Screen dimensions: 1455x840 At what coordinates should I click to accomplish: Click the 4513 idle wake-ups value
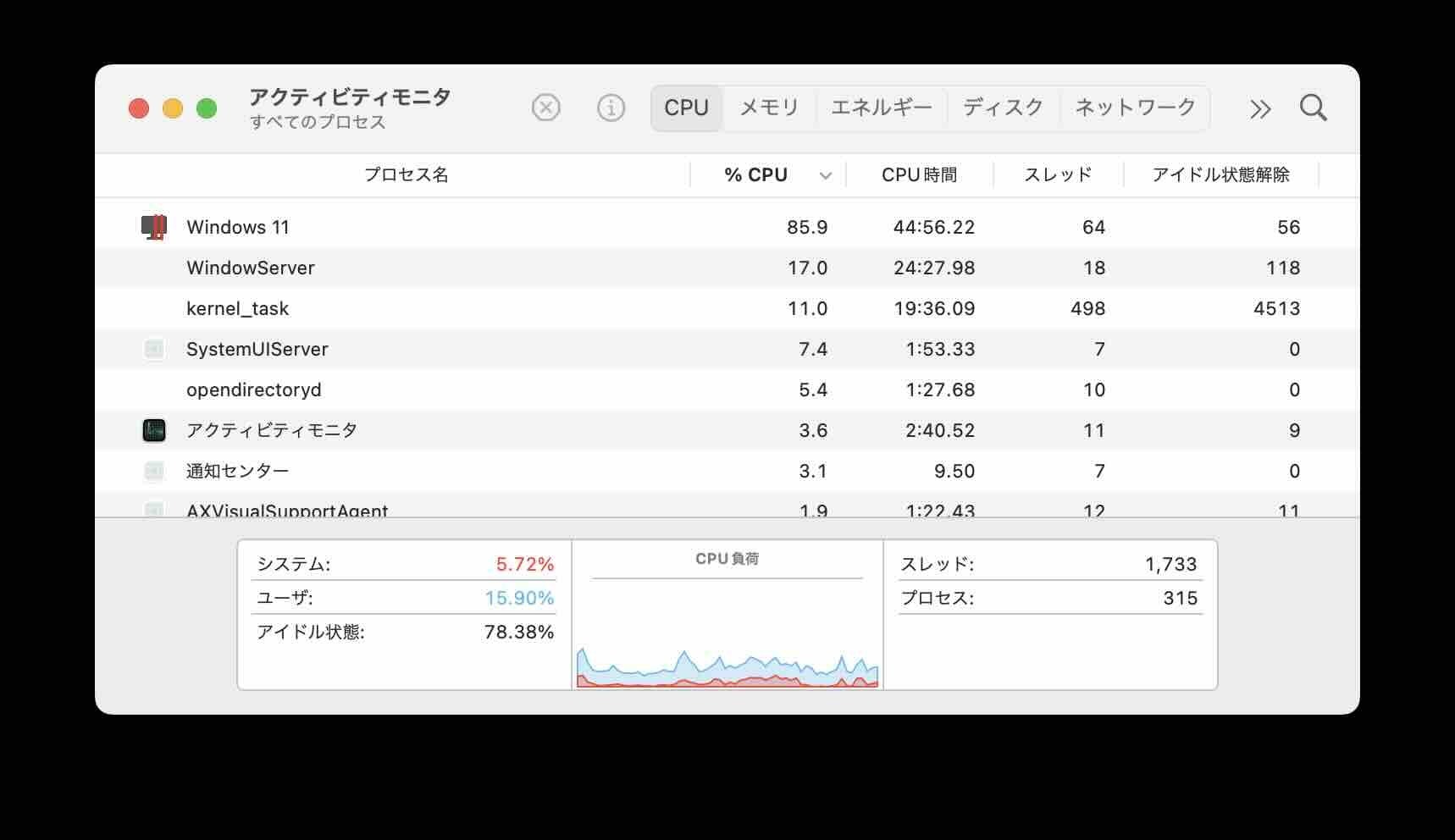click(1276, 308)
